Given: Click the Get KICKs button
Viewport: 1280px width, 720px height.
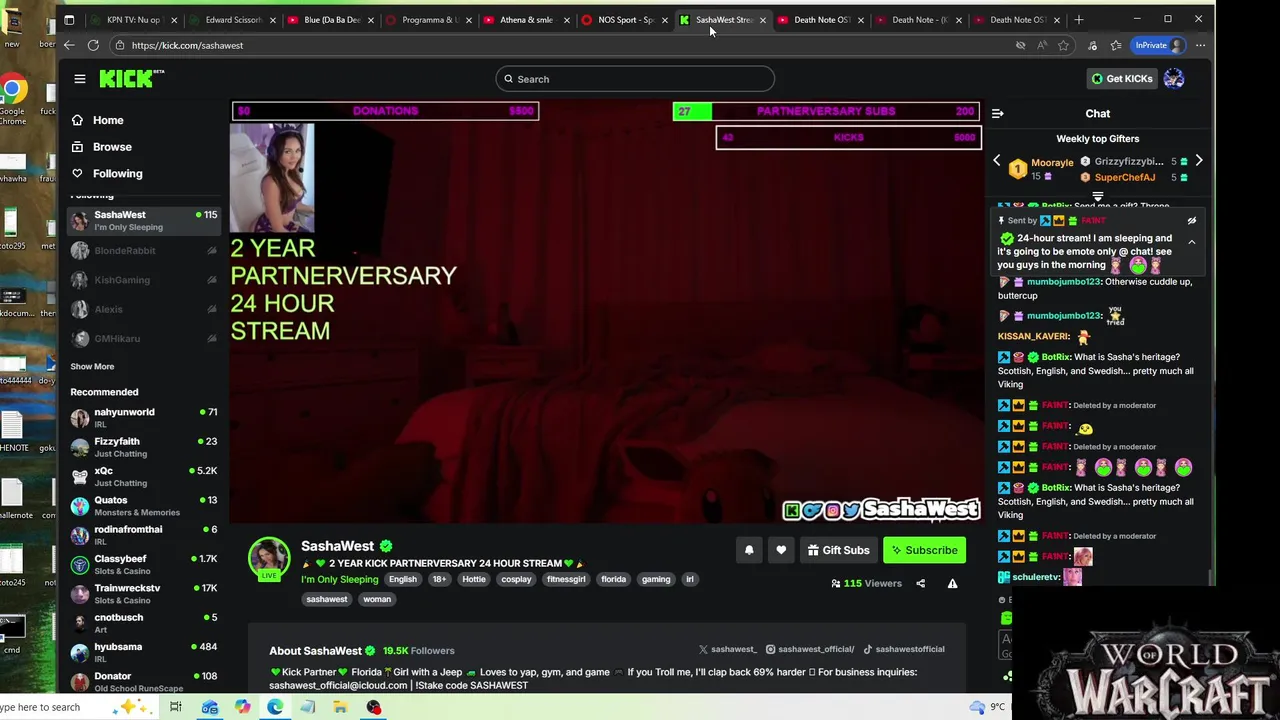Looking at the screenshot, I should [x=1122, y=79].
